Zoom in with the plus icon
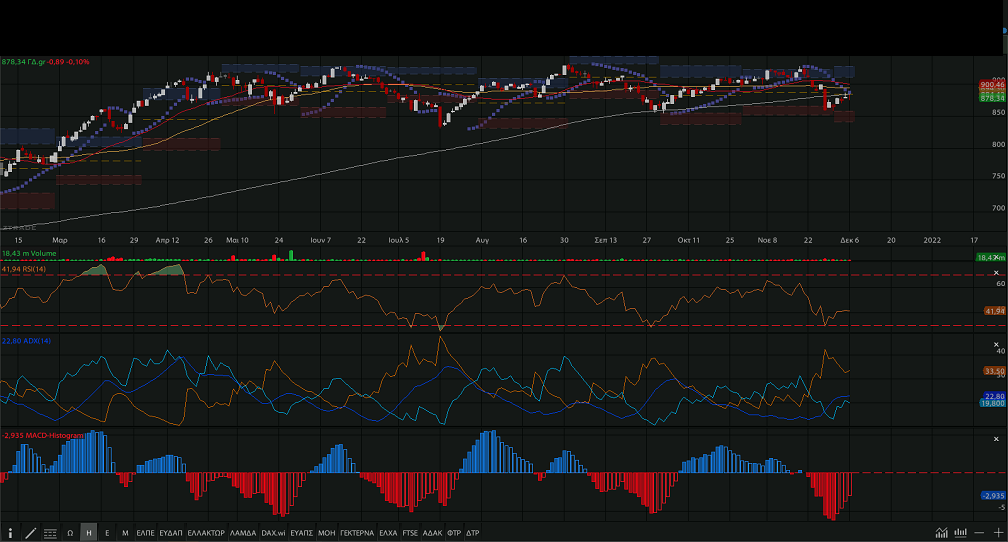The height and width of the screenshot is (542, 1008). click(x=998, y=533)
